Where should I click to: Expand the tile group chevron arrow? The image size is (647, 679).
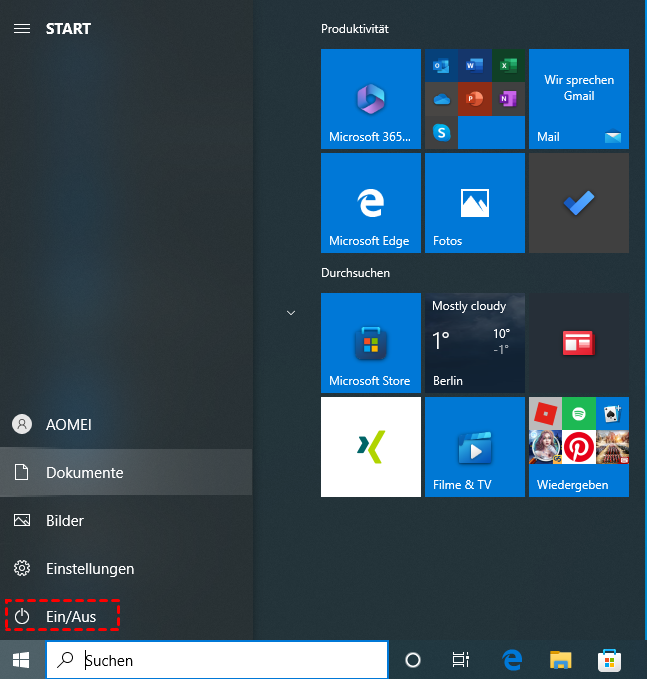(x=291, y=313)
